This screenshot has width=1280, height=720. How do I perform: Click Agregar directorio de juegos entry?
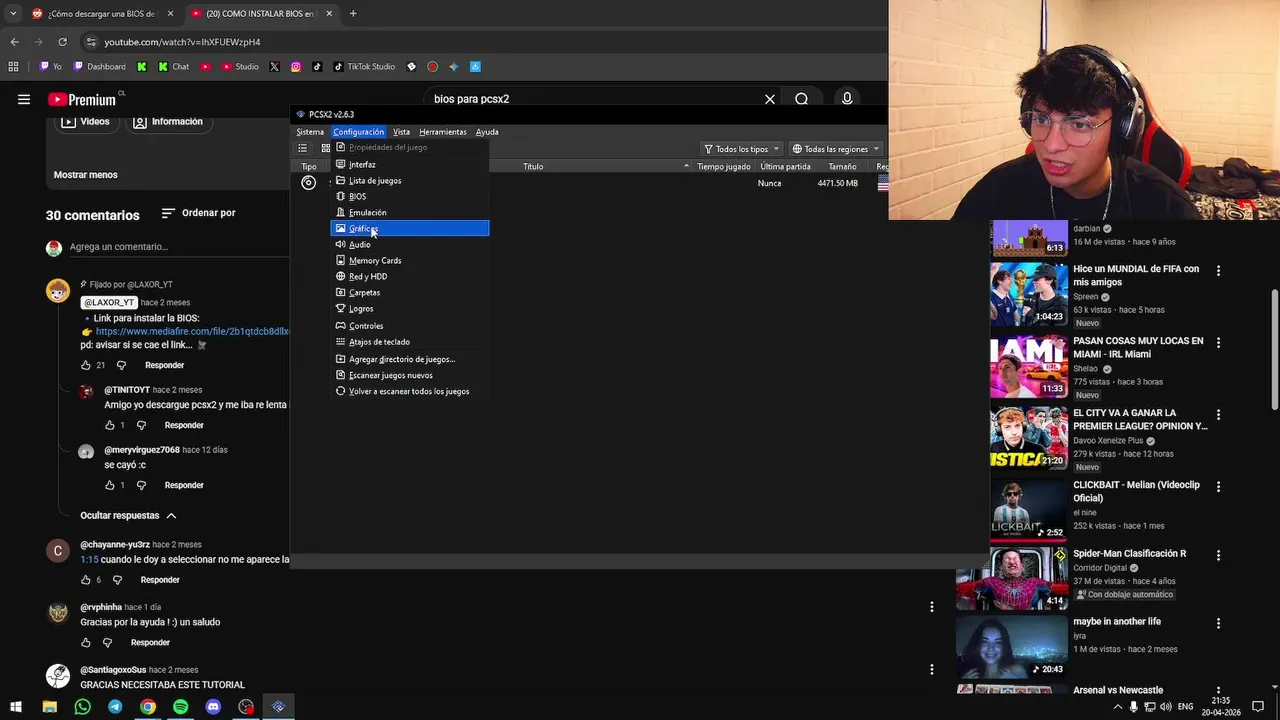tap(410, 359)
